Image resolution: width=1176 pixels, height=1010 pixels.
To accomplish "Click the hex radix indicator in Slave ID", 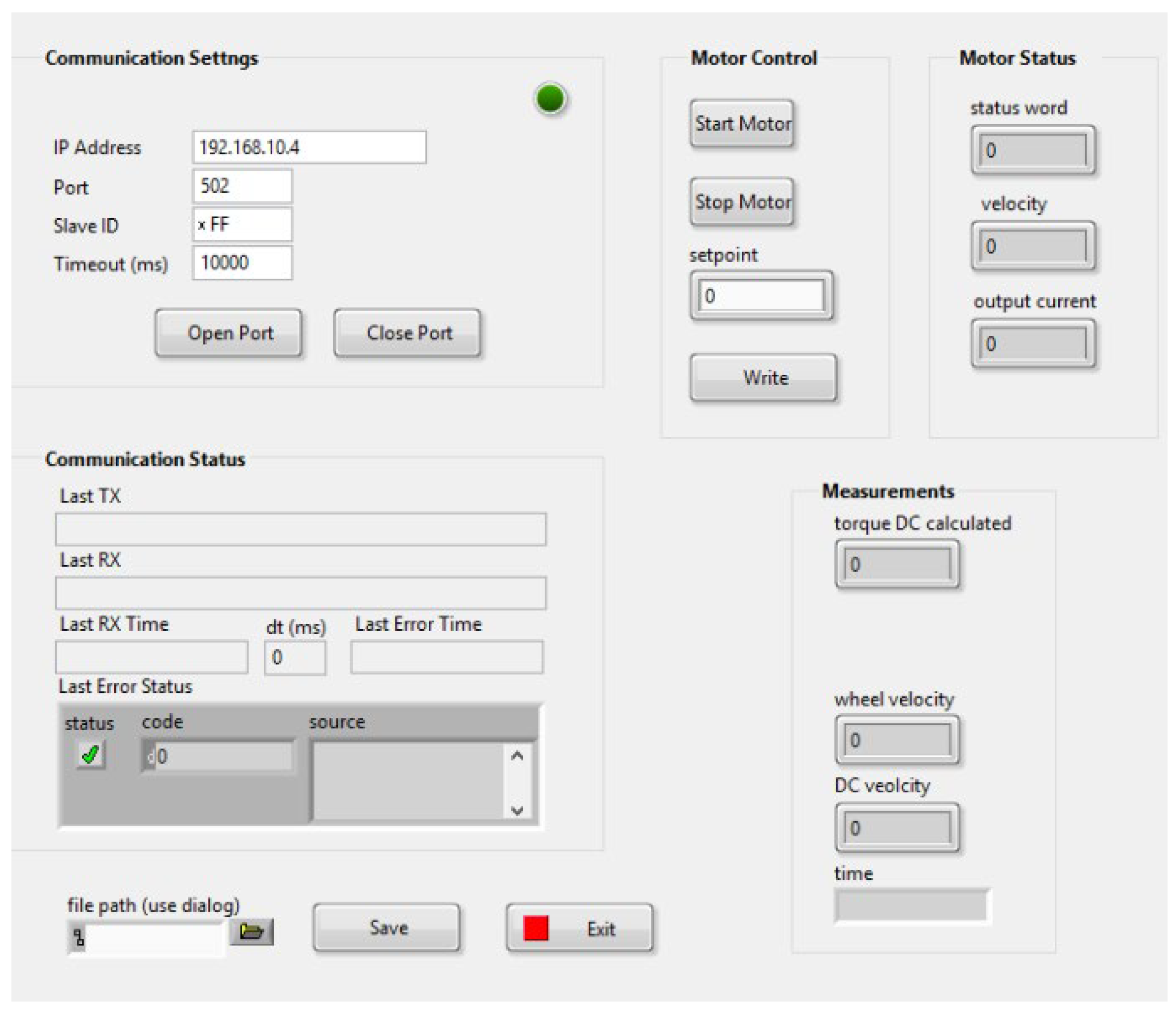I will click(202, 225).
